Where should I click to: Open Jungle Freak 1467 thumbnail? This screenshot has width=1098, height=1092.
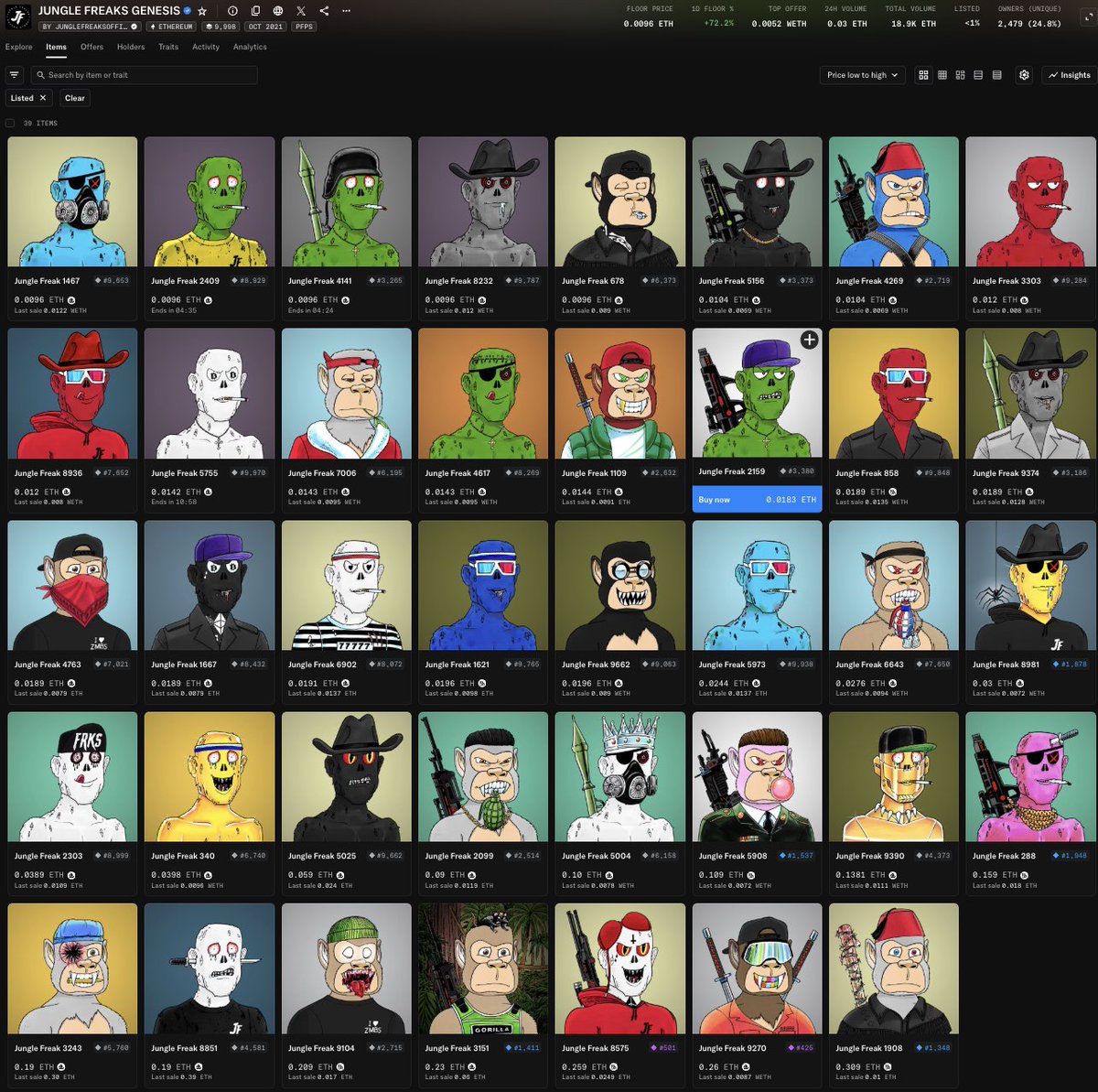pos(72,201)
